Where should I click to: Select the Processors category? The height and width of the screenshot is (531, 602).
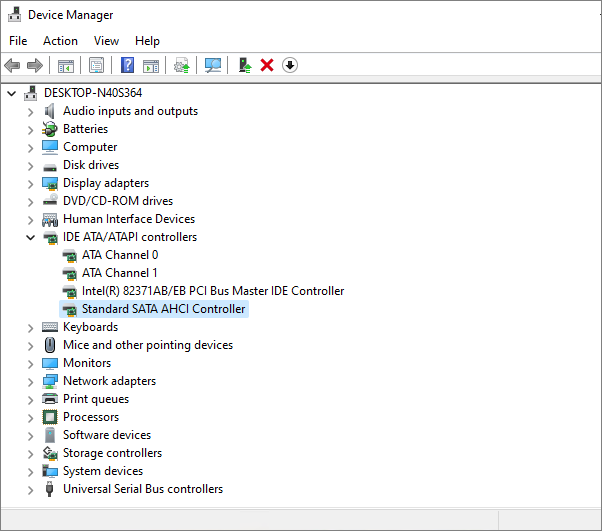click(90, 417)
